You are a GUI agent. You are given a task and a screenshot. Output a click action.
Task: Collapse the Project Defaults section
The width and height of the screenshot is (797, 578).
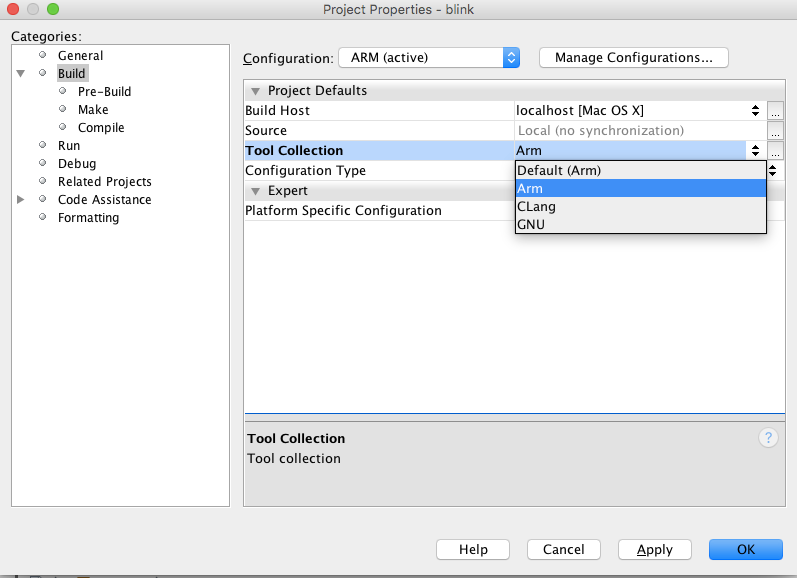(x=256, y=91)
